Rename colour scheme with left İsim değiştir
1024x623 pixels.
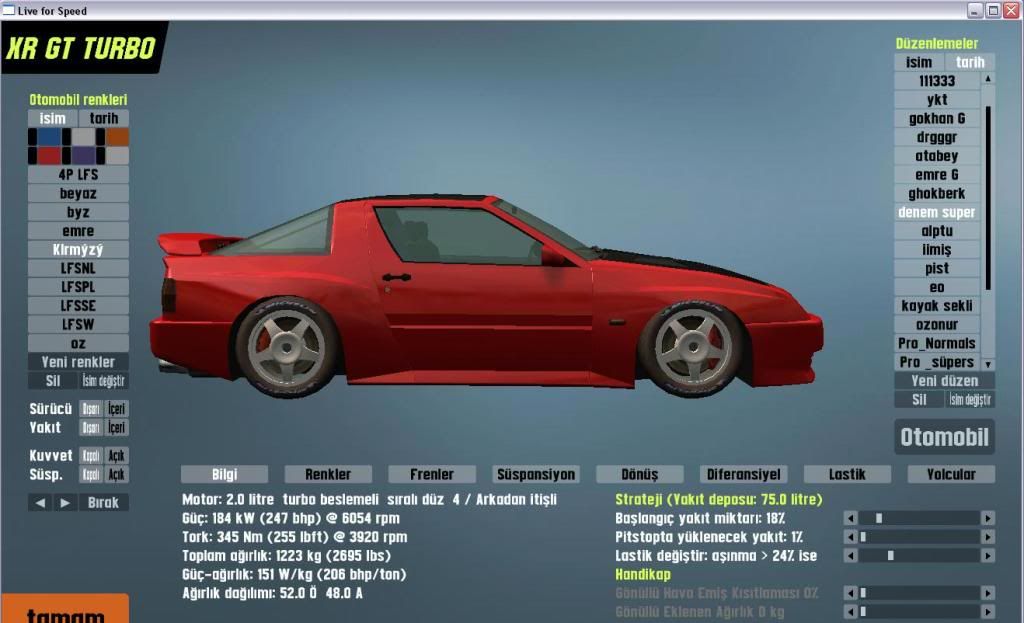pos(104,381)
